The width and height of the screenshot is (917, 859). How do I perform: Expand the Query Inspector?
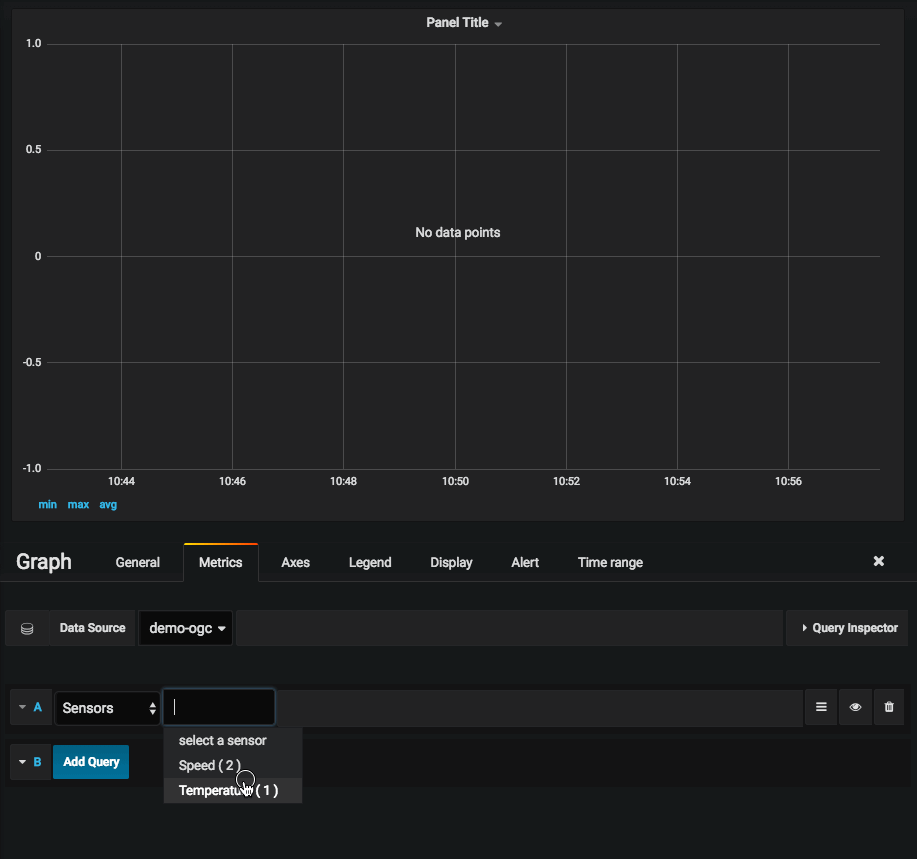pyautogui.click(x=847, y=628)
